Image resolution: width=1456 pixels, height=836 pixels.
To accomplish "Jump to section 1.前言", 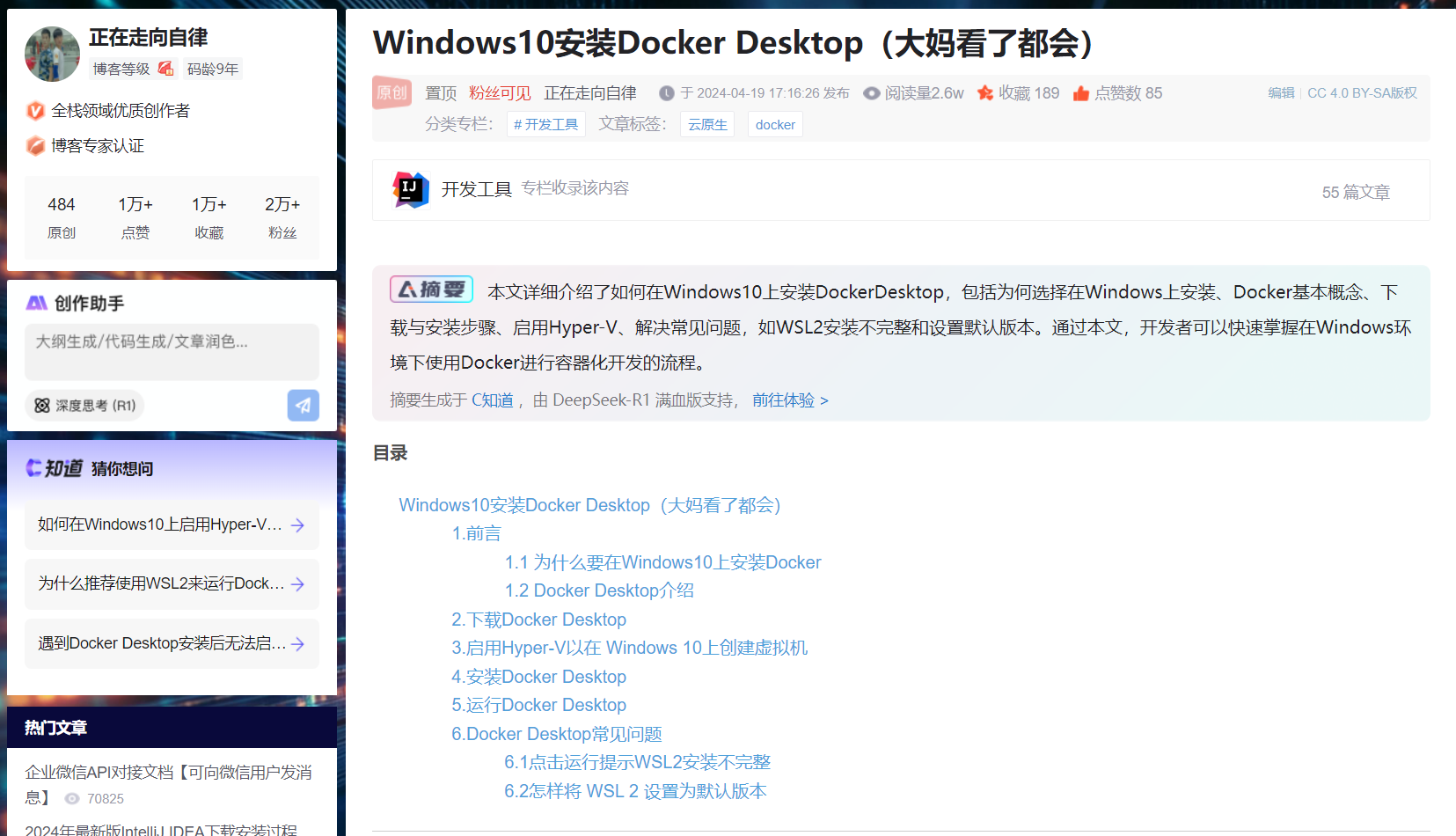I will click(x=477, y=533).
